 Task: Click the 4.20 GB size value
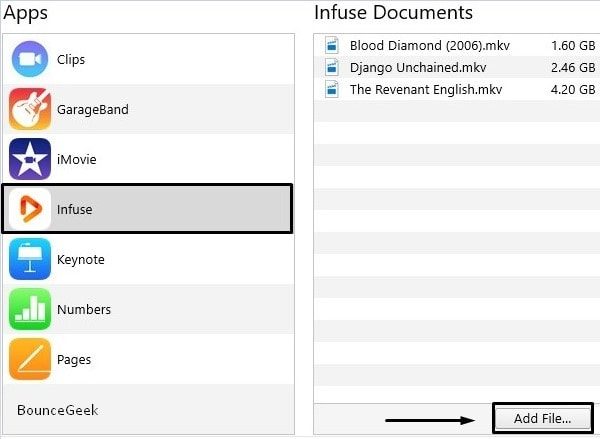(573, 90)
